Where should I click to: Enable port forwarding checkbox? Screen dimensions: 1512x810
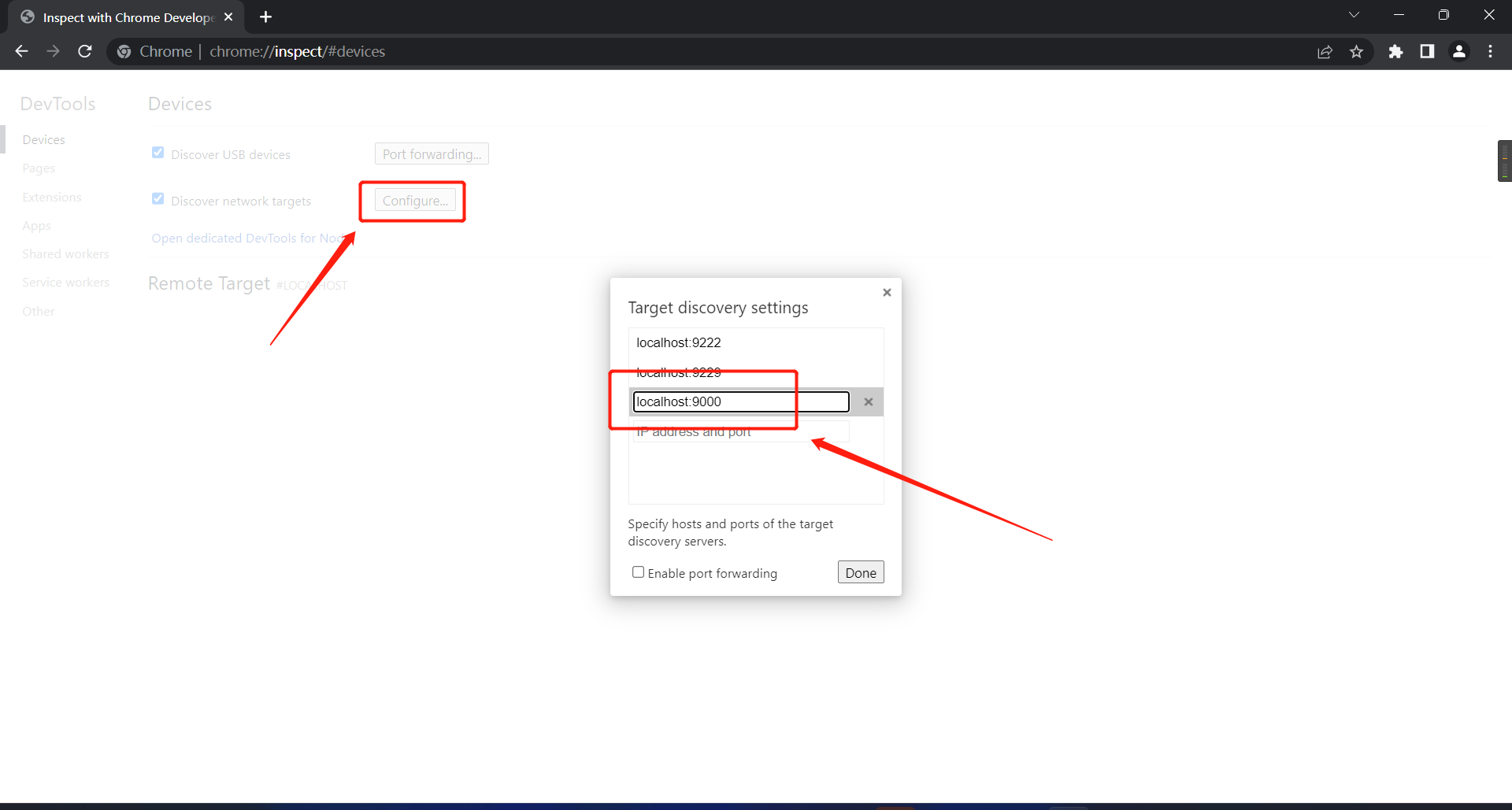(x=638, y=572)
